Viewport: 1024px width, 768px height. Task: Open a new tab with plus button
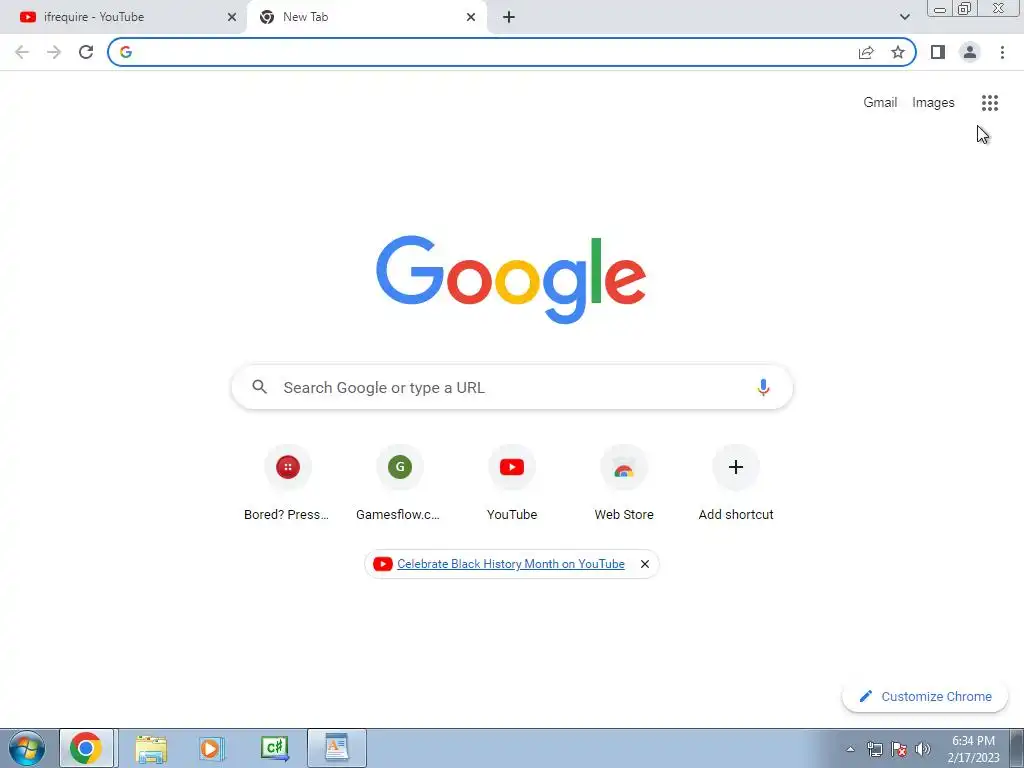[509, 17]
